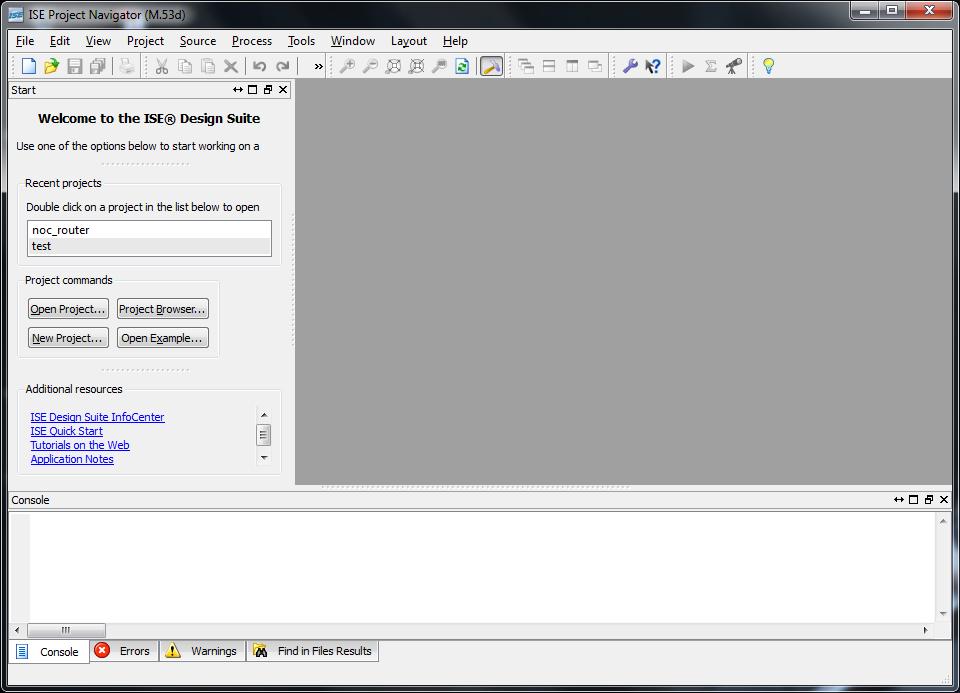Open the Application Notes link
This screenshot has width=960, height=693.
point(72,459)
